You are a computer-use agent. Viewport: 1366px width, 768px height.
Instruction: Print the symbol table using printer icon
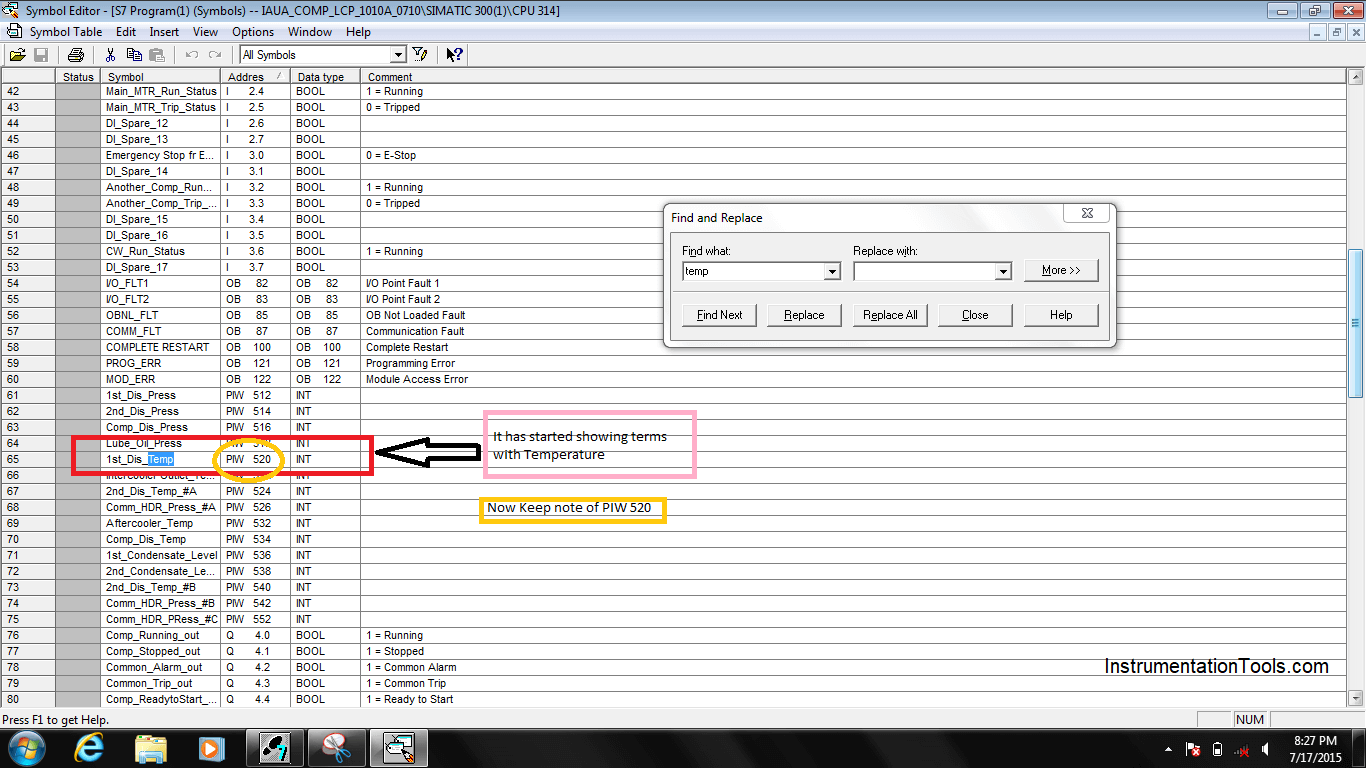(75, 55)
